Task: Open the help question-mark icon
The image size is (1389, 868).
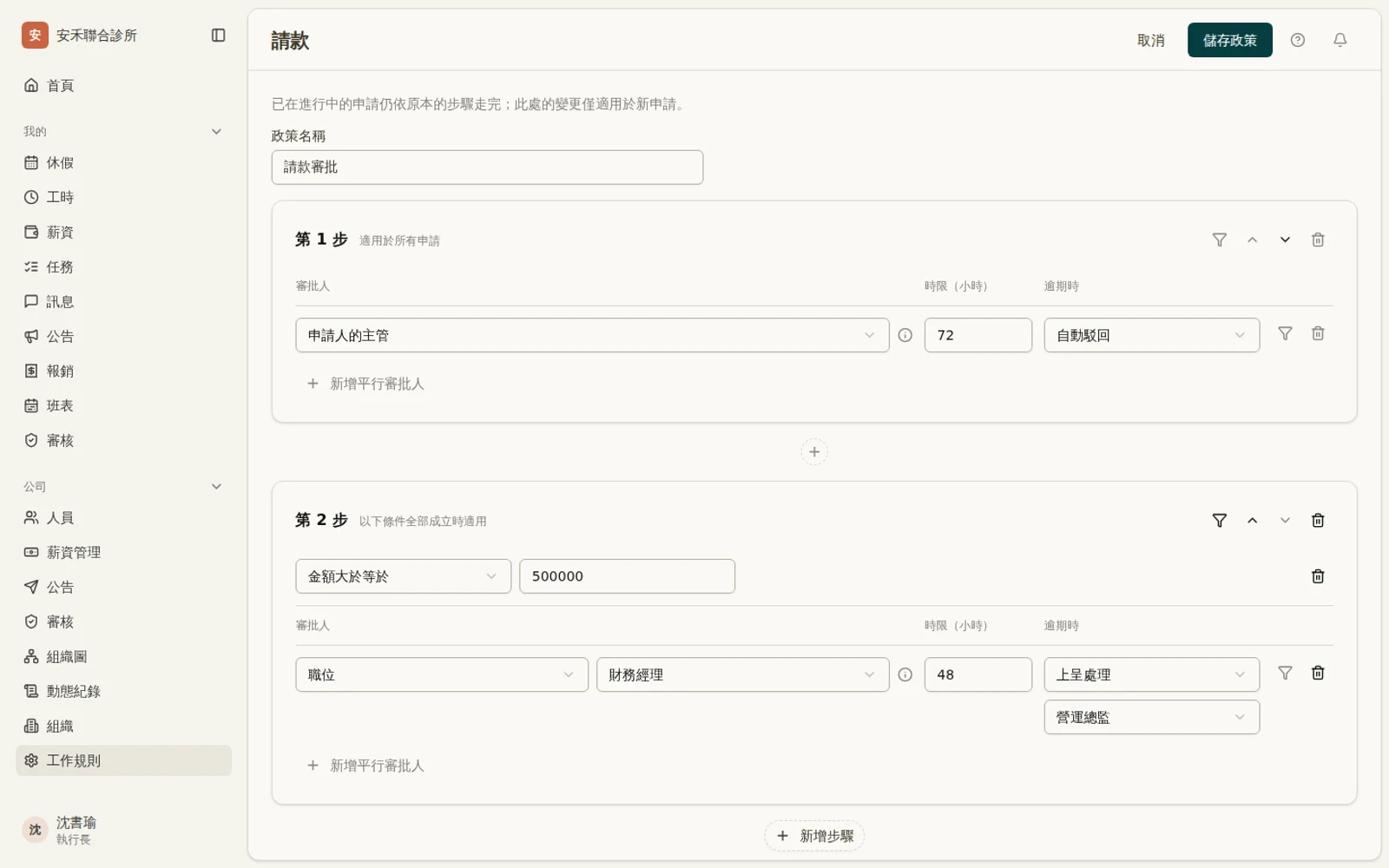Action: coord(1298,40)
